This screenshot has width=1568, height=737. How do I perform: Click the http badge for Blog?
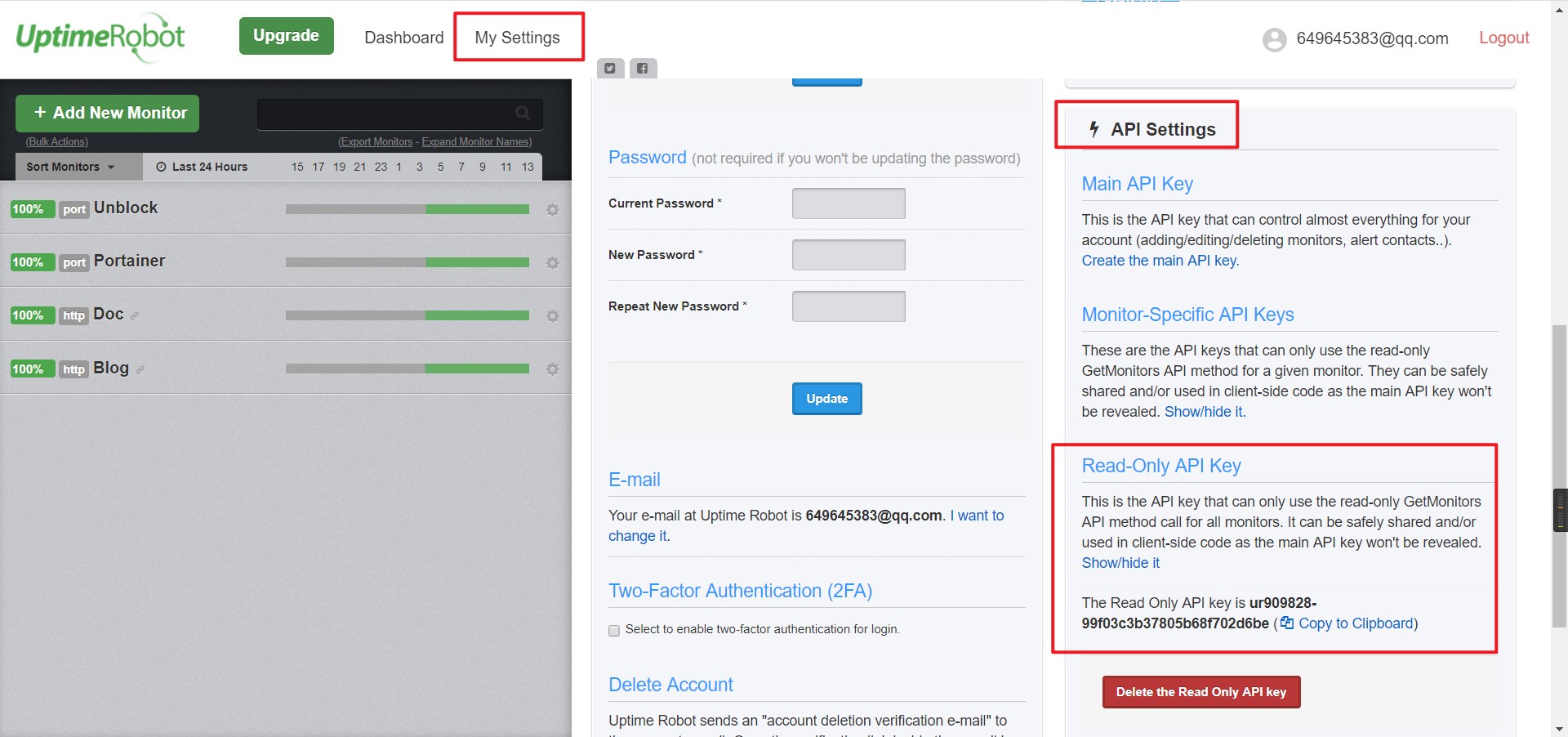[73, 369]
